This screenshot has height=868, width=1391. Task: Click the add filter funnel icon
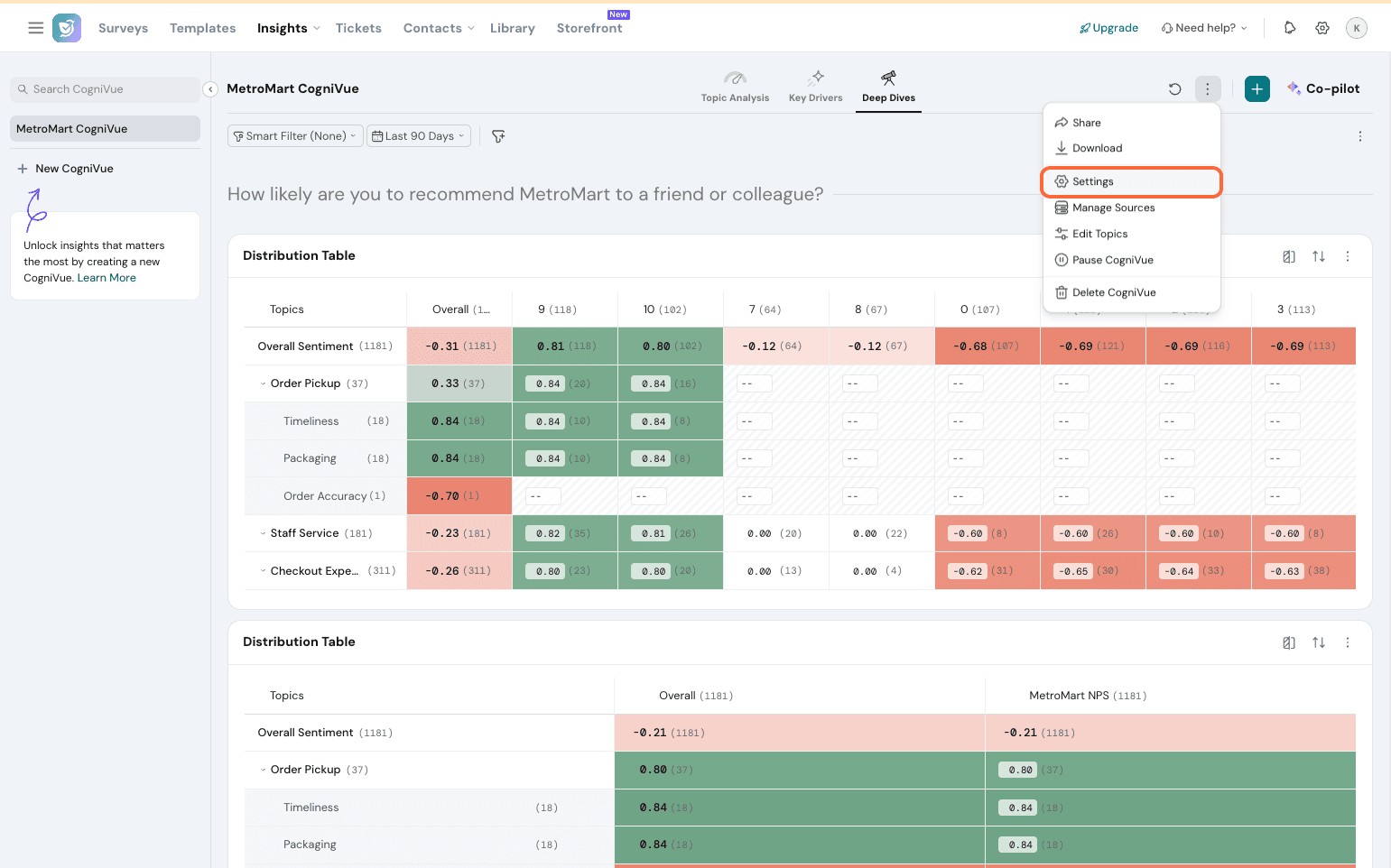498,136
